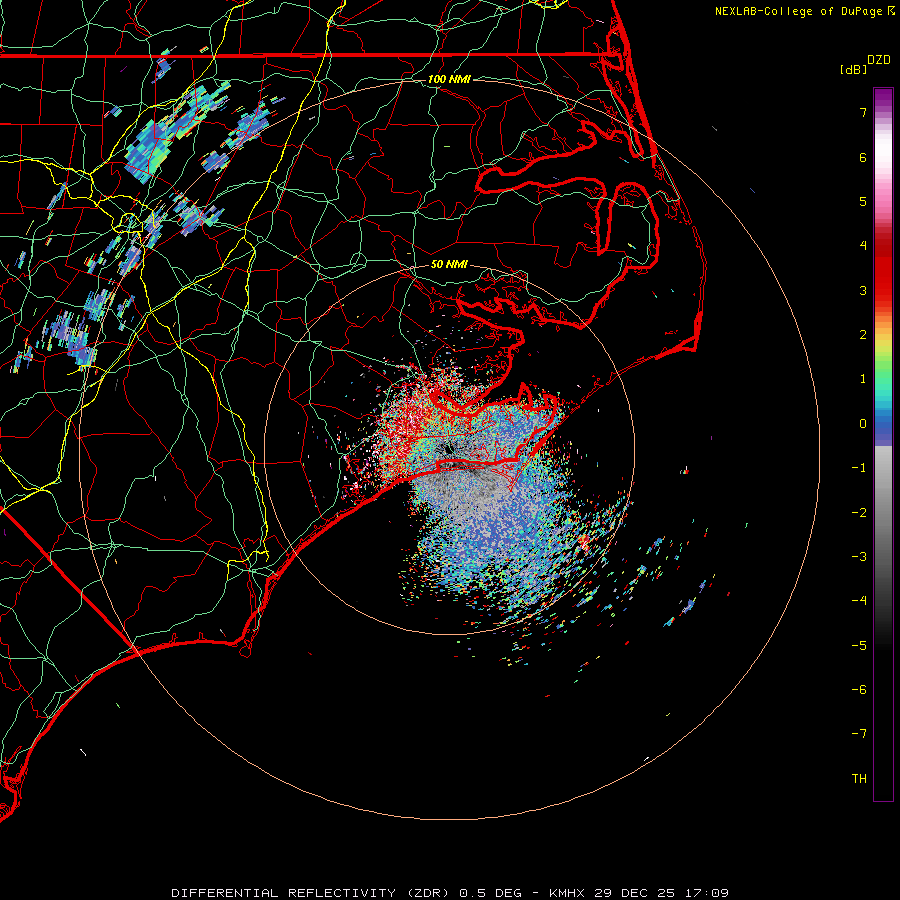Click the dark radar site center
Screen dimensions: 900x900
click(x=449, y=449)
